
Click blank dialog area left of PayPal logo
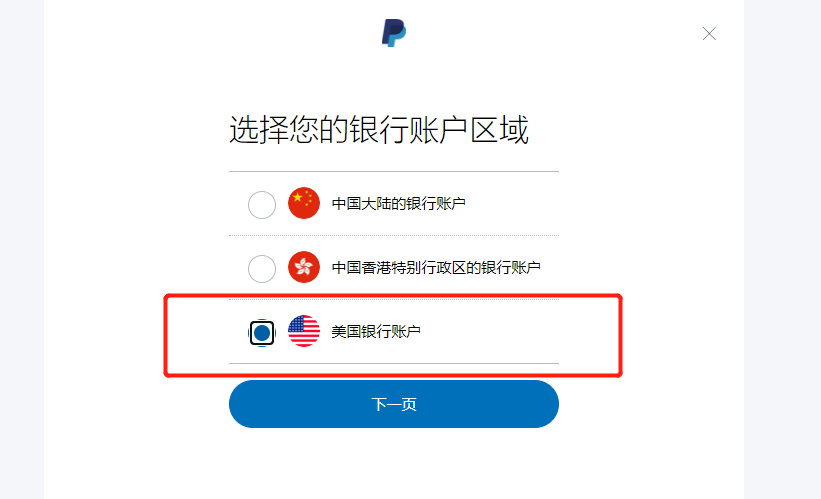pos(209,33)
